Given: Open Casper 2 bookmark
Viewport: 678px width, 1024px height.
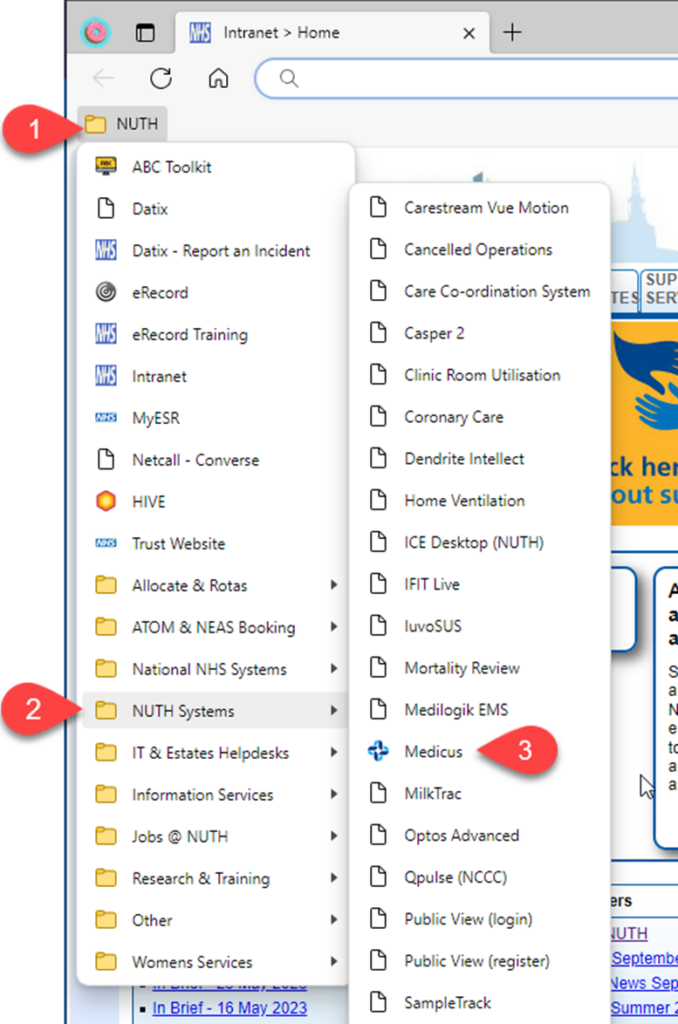Looking at the screenshot, I should [x=479, y=333].
